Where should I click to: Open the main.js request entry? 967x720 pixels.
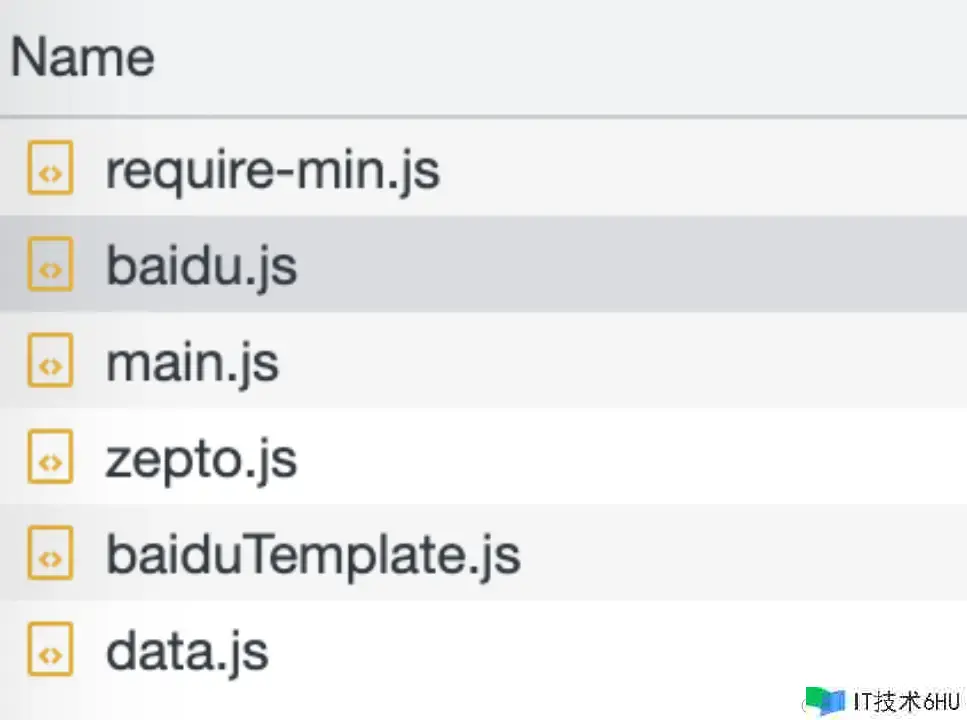192,362
